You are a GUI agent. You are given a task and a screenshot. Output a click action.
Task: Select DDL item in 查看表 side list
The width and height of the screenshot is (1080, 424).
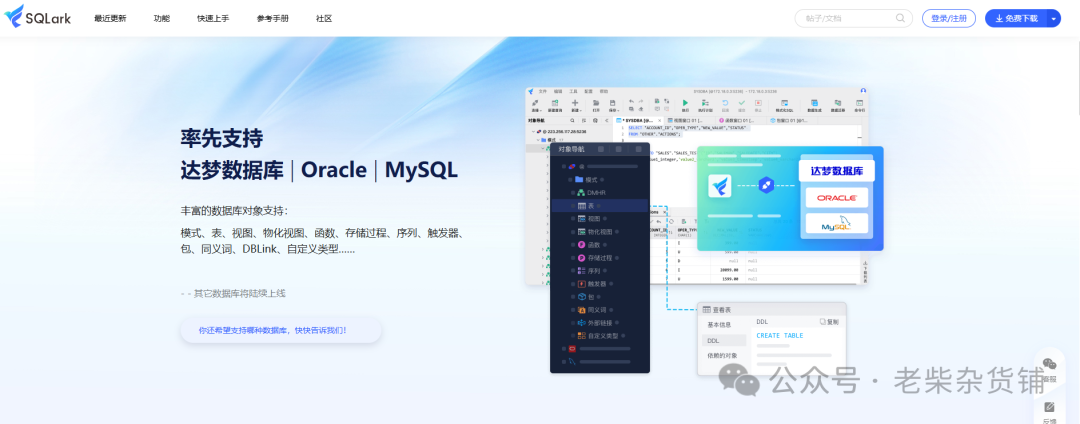[724, 341]
